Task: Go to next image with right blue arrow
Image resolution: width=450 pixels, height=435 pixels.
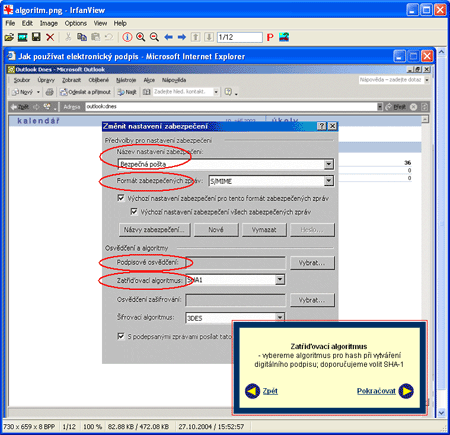Action: [182, 37]
